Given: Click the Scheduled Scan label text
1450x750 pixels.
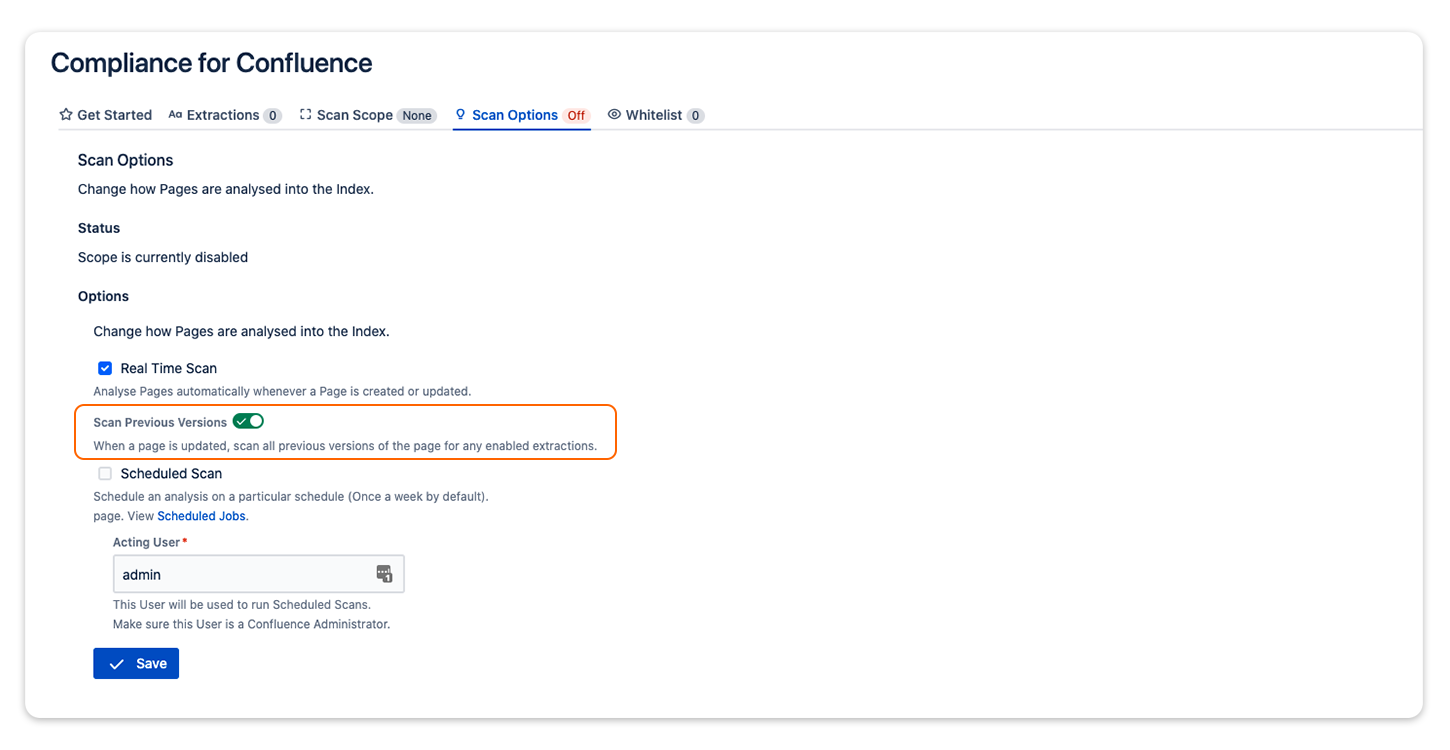Looking at the screenshot, I should point(171,474).
